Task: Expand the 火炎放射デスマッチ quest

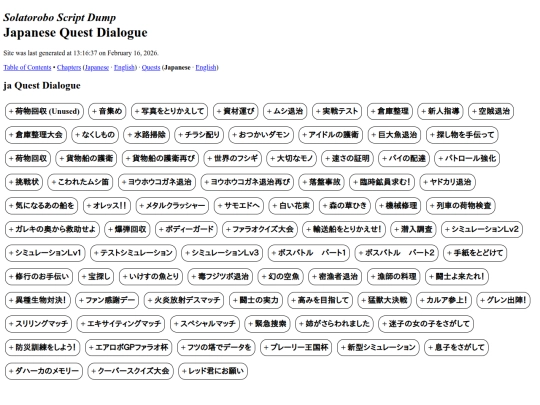Action: coord(184,300)
